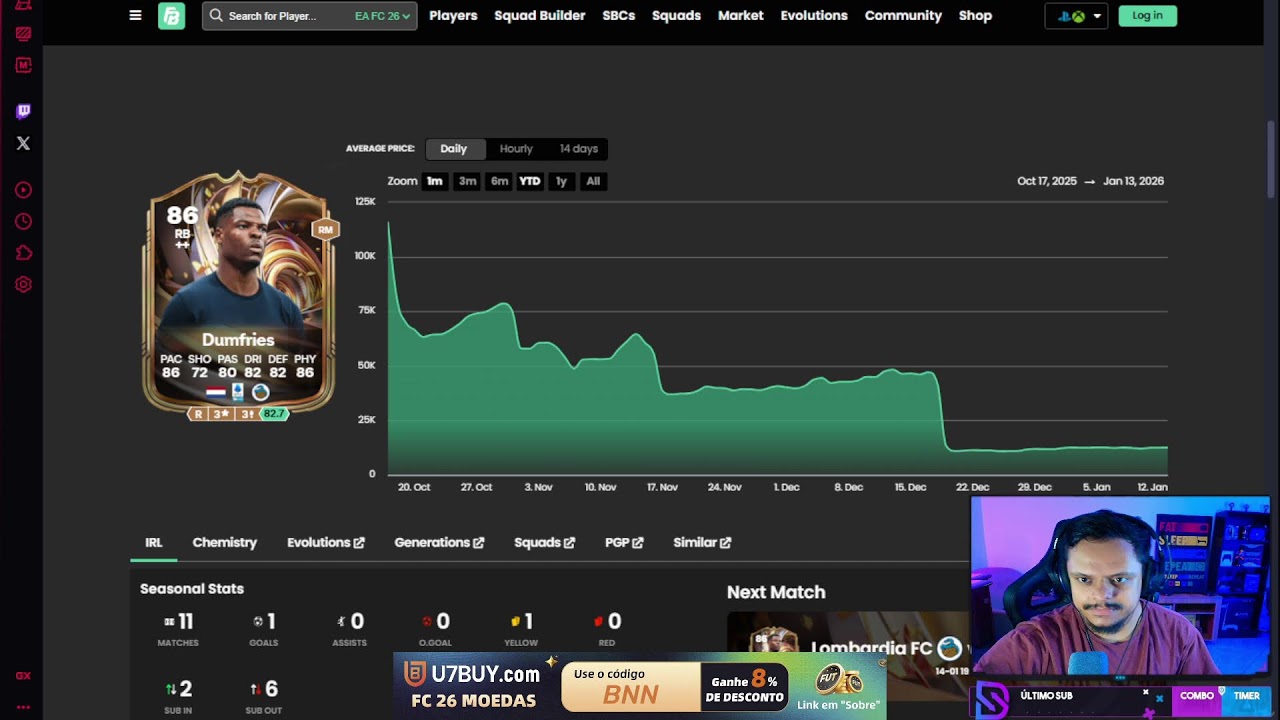Click the Search for Player field

(309, 16)
